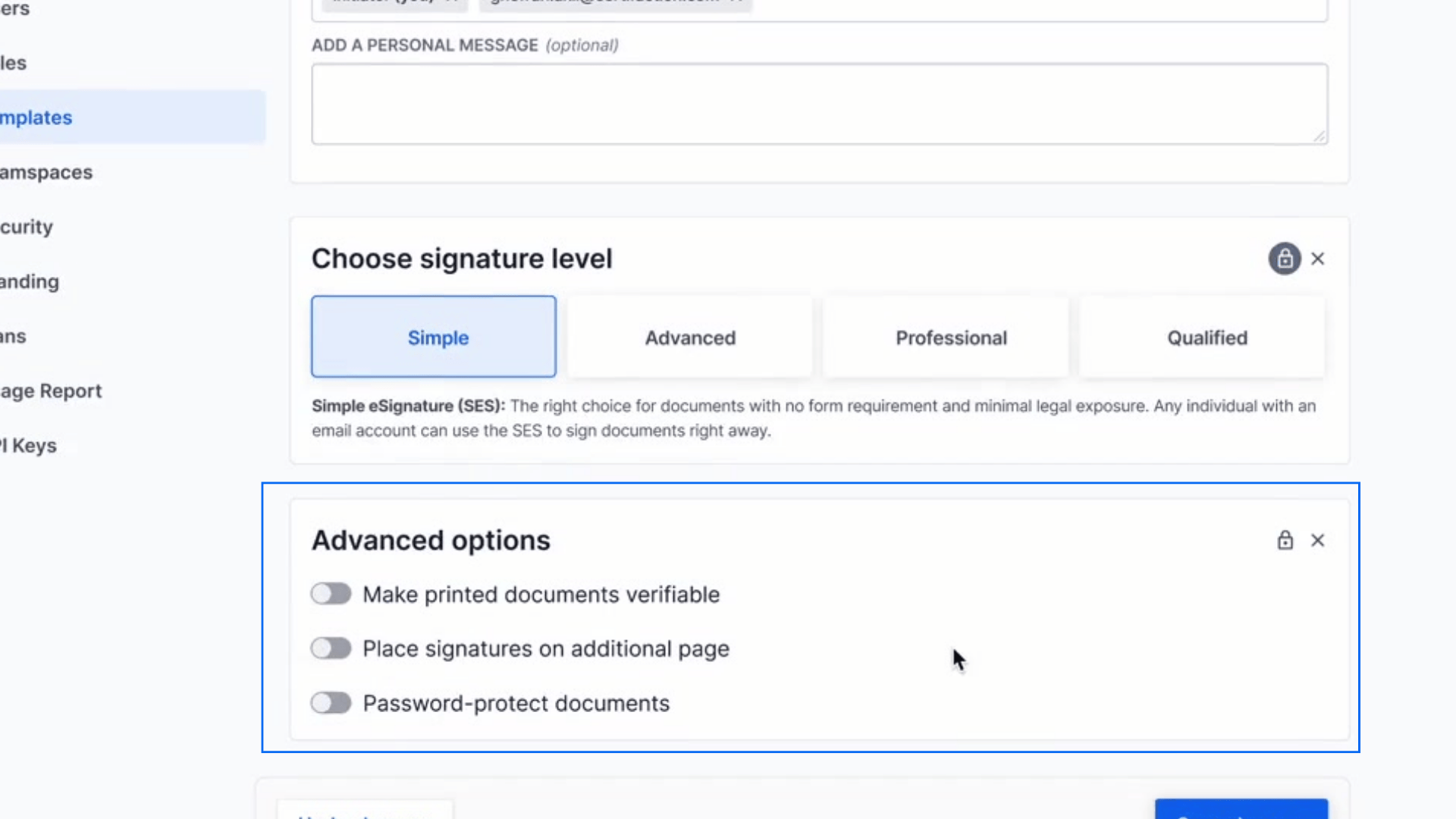Select the Simple signature level
1456x819 pixels.
pyautogui.click(x=433, y=337)
